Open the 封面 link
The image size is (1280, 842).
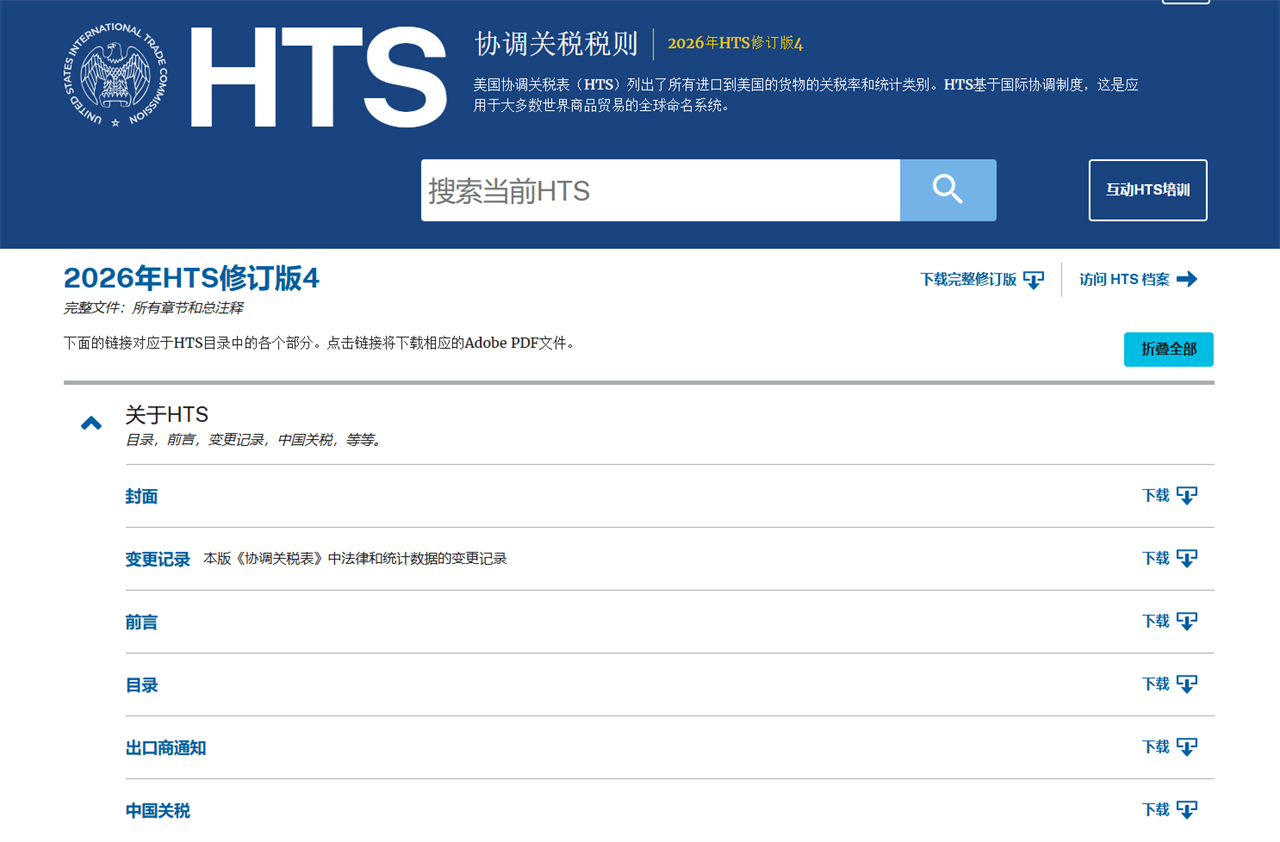pos(141,497)
